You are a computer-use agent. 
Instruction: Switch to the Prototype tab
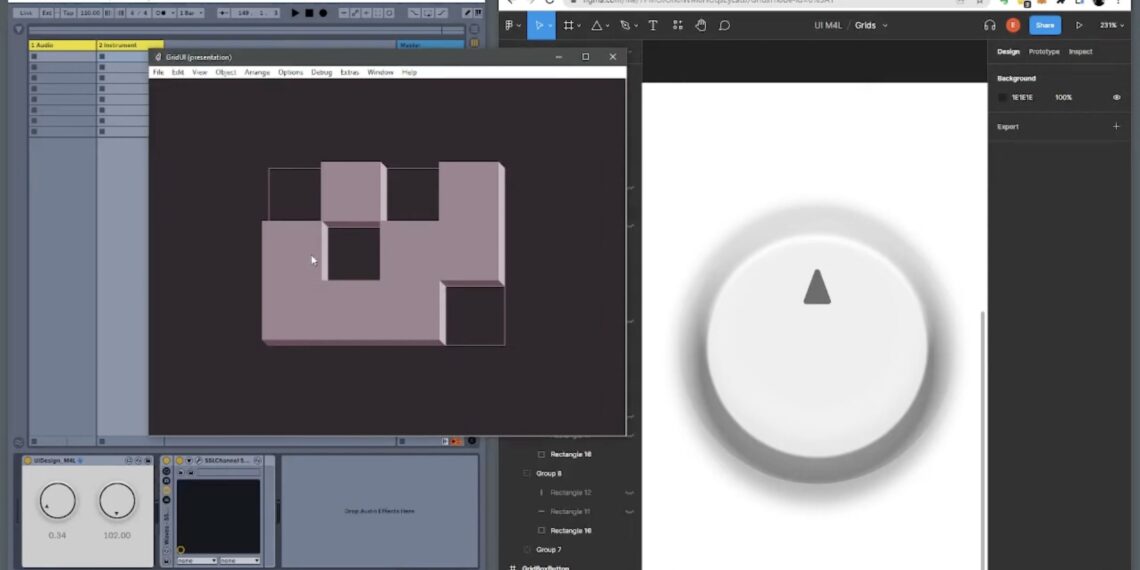pyautogui.click(x=1044, y=52)
